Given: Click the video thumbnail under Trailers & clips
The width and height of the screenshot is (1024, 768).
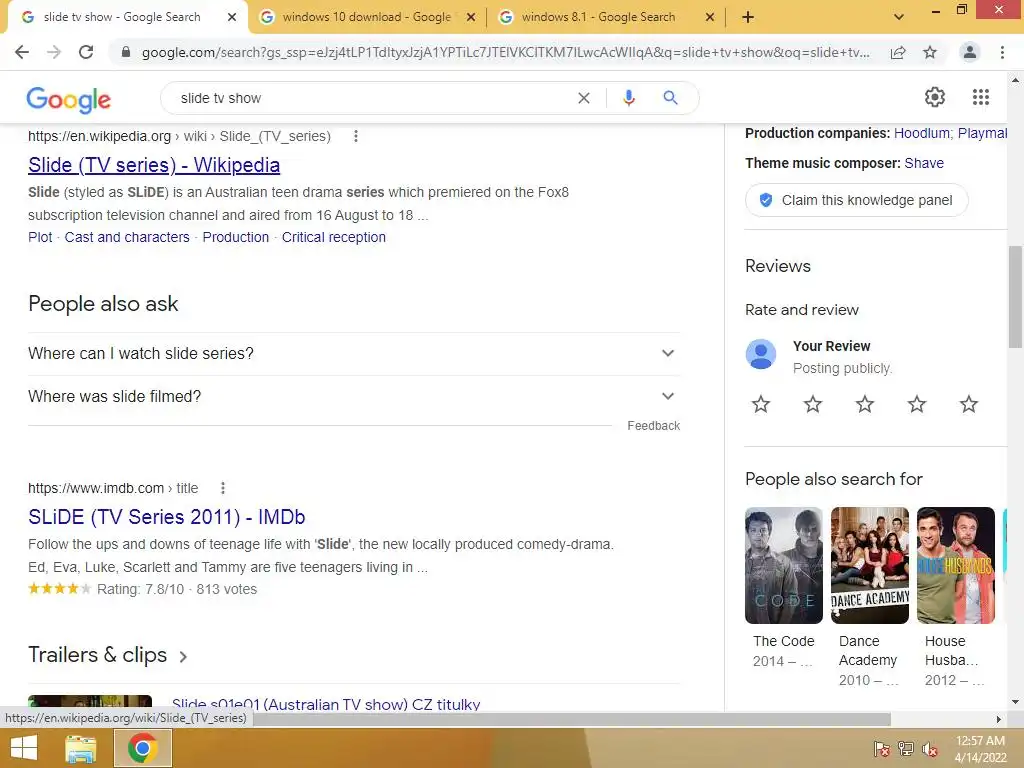Looking at the screenshot, I should tap(90, 703).
